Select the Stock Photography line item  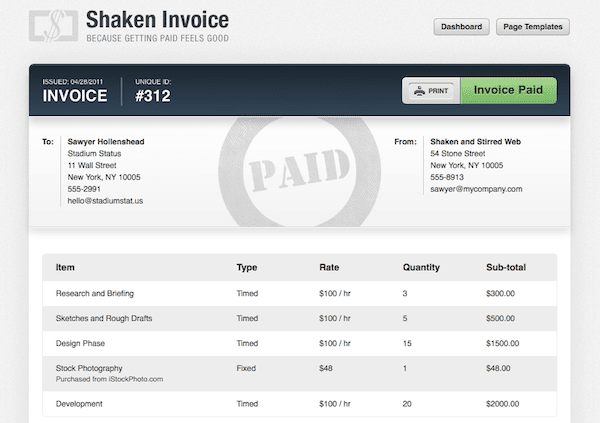coord(90,369)
